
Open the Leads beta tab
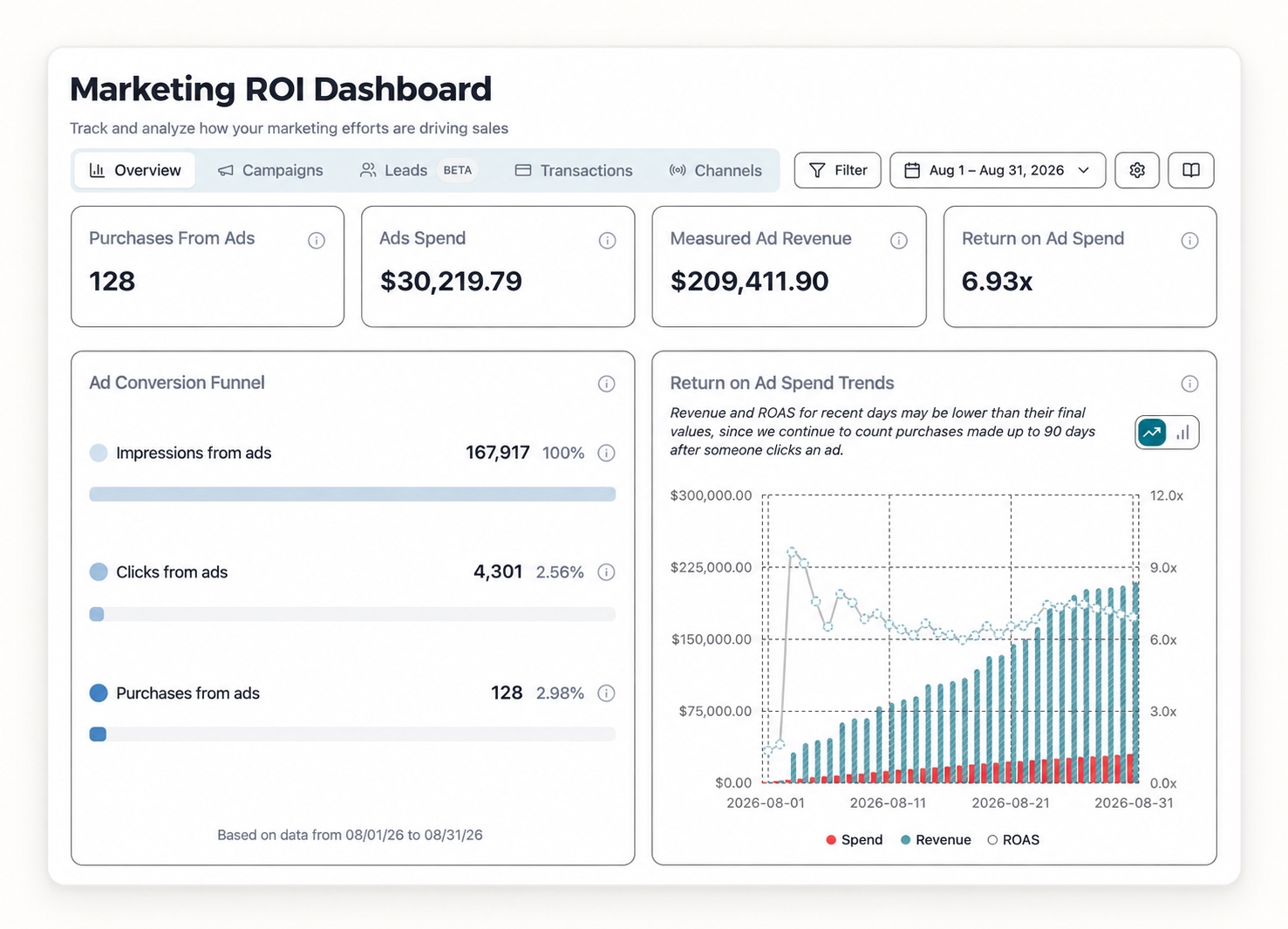418,170
